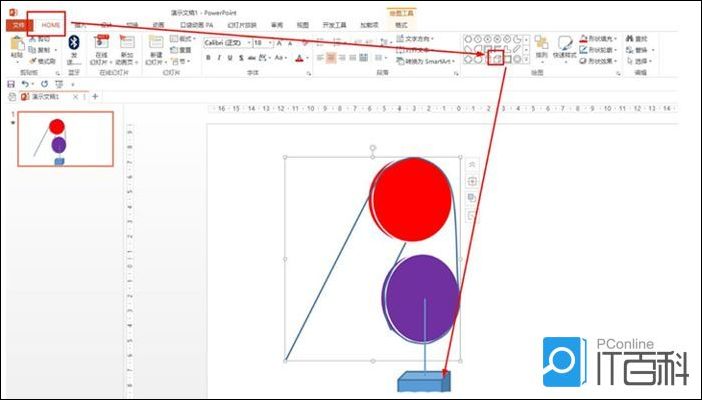Image resolution: width=702 pixels, height=400 pixels.
Task: Toggle text Shadow formatting
Action: point(241,58)
